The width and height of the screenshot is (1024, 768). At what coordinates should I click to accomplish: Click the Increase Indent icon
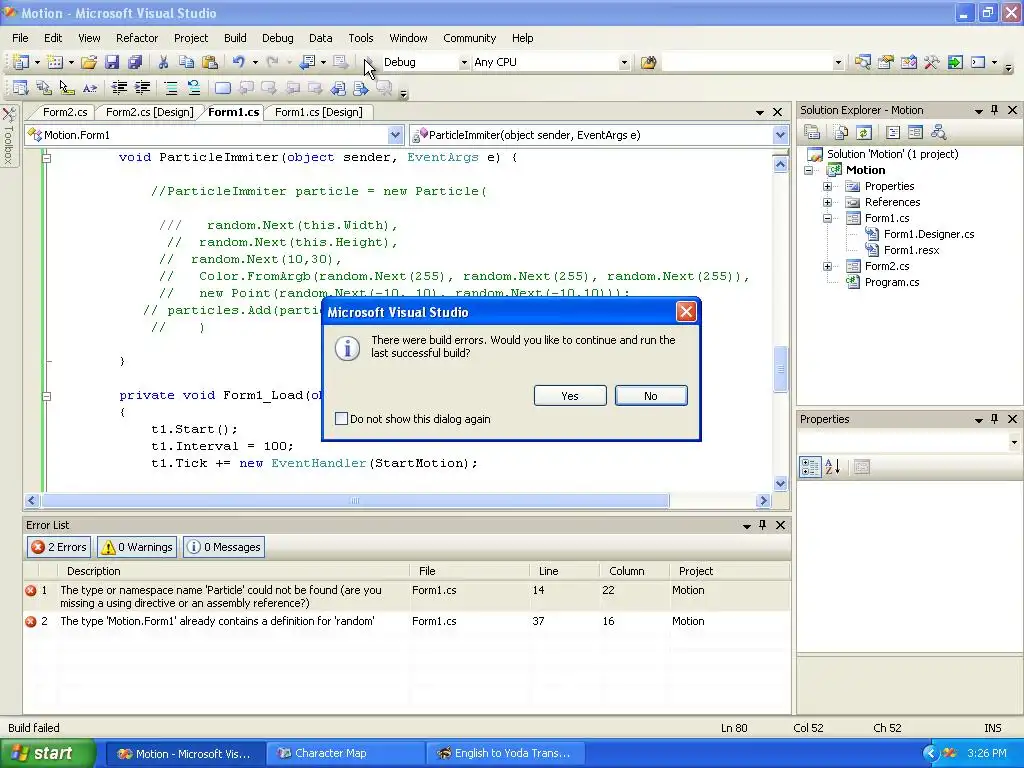click(142, 88)
